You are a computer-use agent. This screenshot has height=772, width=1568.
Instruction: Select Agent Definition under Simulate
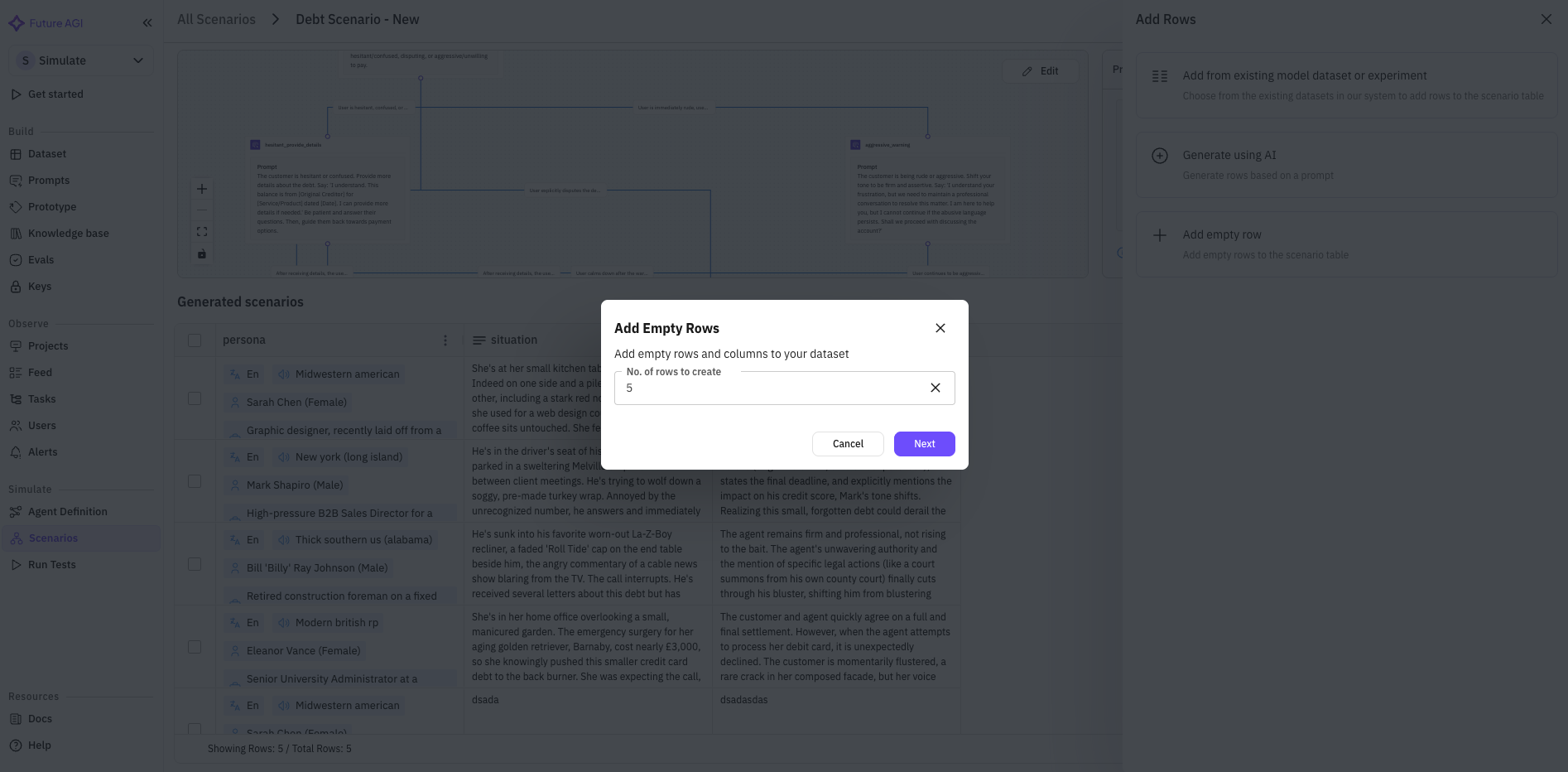[66, 511]
